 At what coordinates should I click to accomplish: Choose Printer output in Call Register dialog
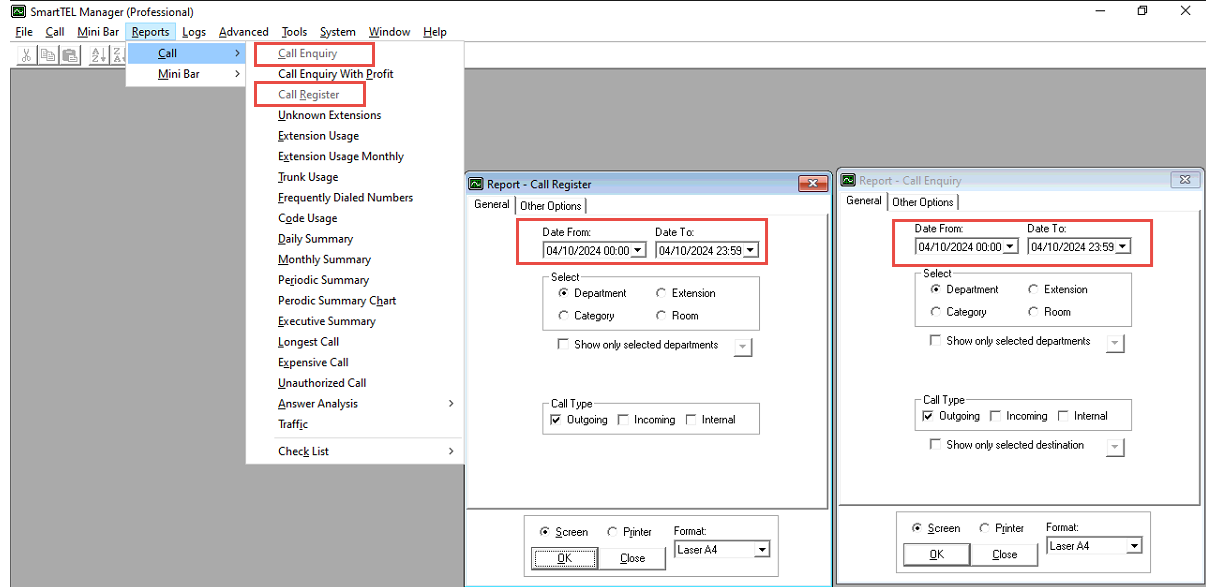(x=612, y=532)
